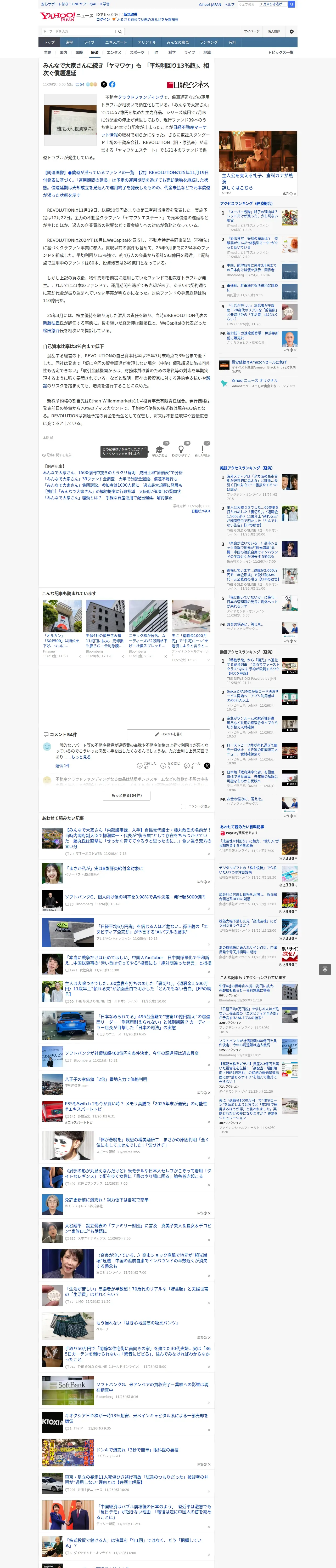Click もっと見る(54件) button
This screenshot has height=1568, width=336.
coord(127,795)
